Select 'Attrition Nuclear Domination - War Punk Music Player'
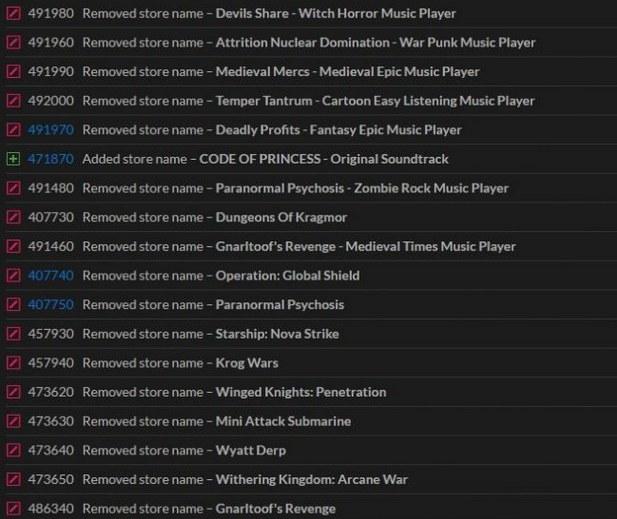617x519 pixels. [x=376, y=43]
